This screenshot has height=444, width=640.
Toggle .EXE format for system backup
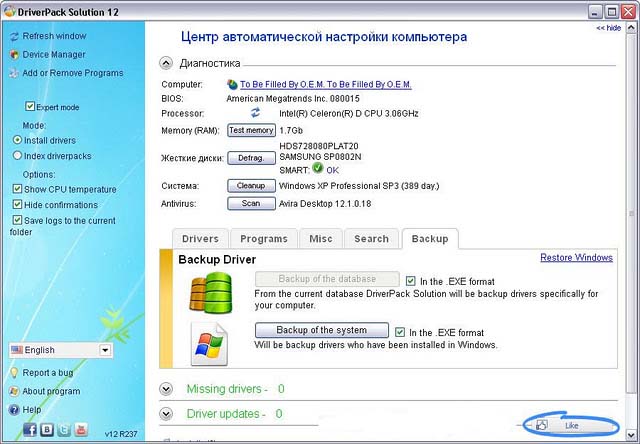point(400,332)
